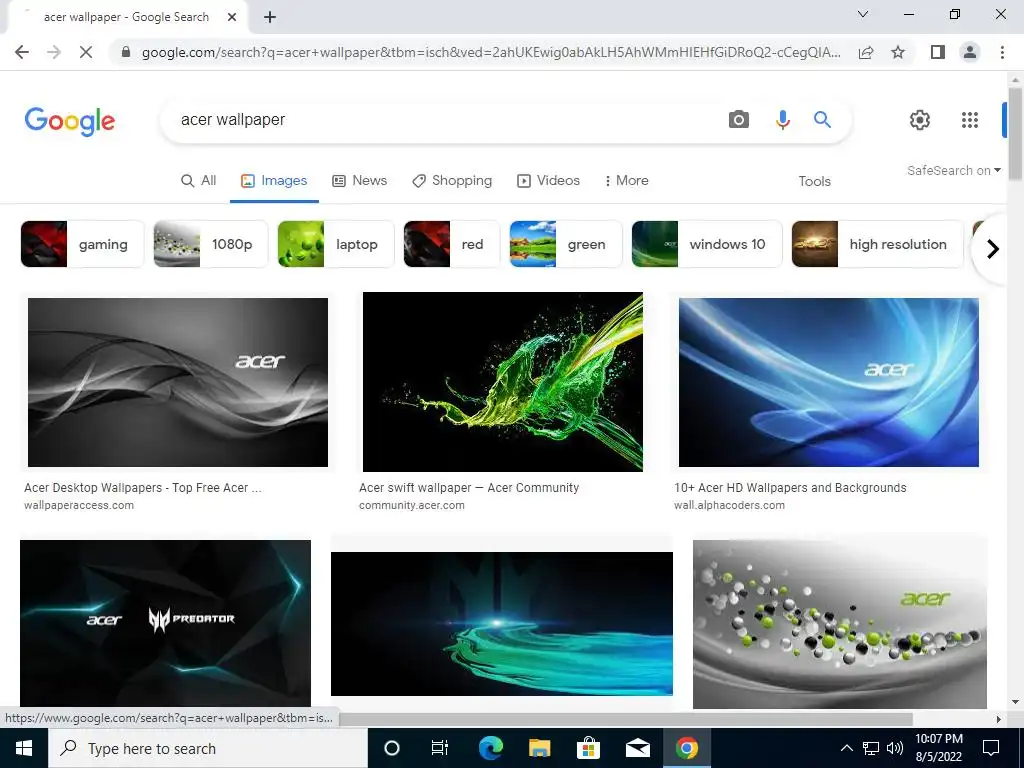The image size is (1024, 768).
Task: Open the blue Acer swirl wallpaper thumbnail
Action: [x=829, y=383]
